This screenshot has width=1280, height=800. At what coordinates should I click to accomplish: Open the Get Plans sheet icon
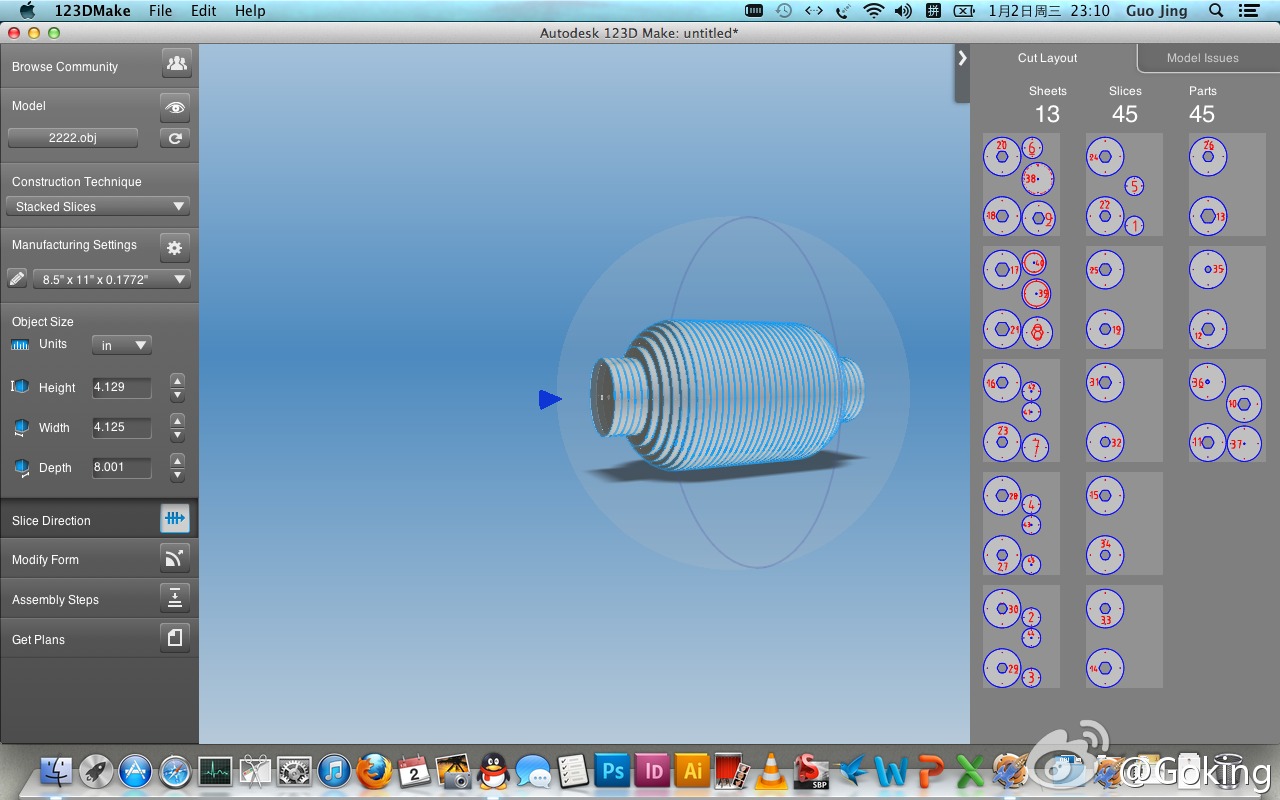(175, 638)
